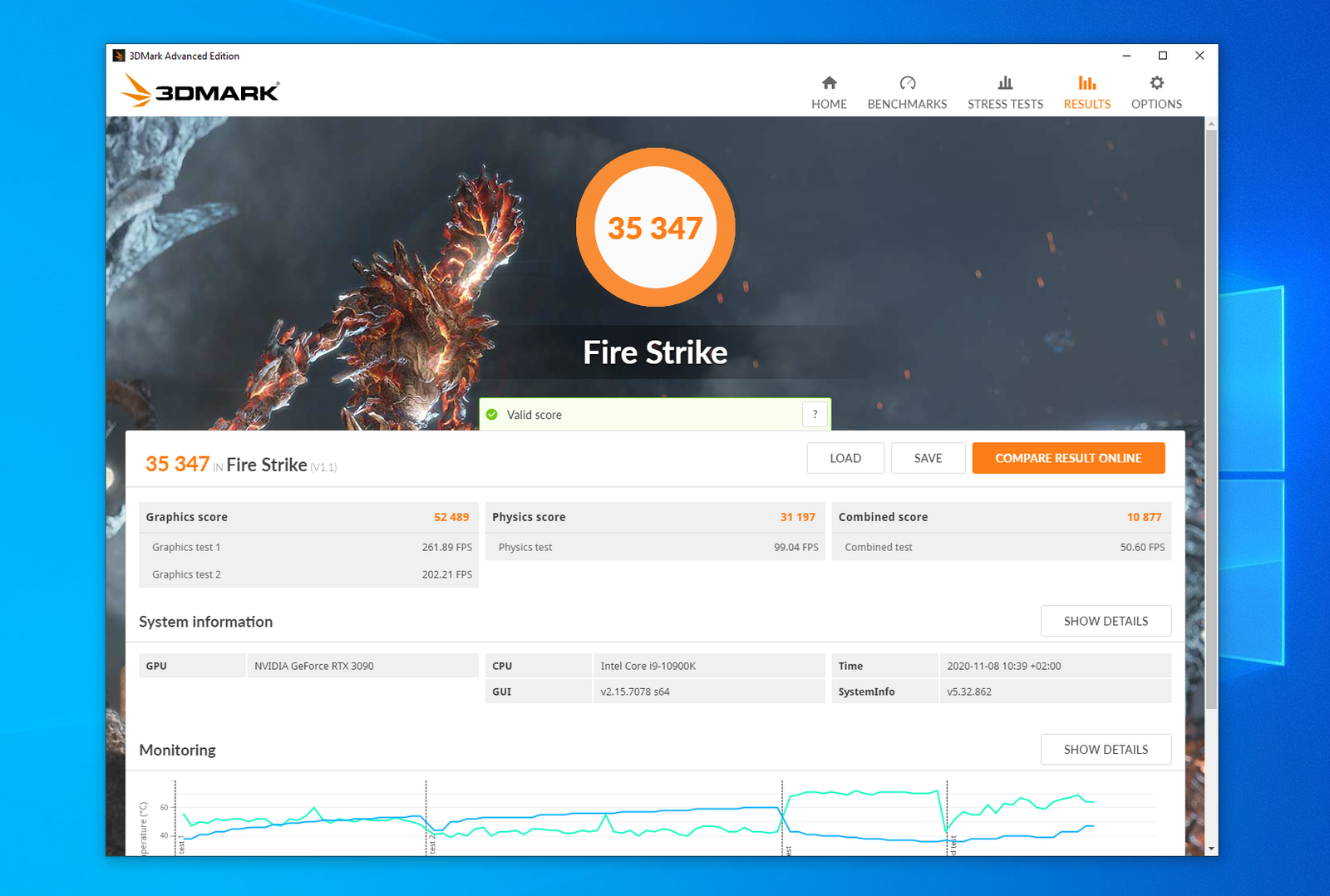The height and width of the screenshot is (896, 1330).
Task: Switch to the Benchmarks tab
Action: pyautogui.click(x=907, y=93)
